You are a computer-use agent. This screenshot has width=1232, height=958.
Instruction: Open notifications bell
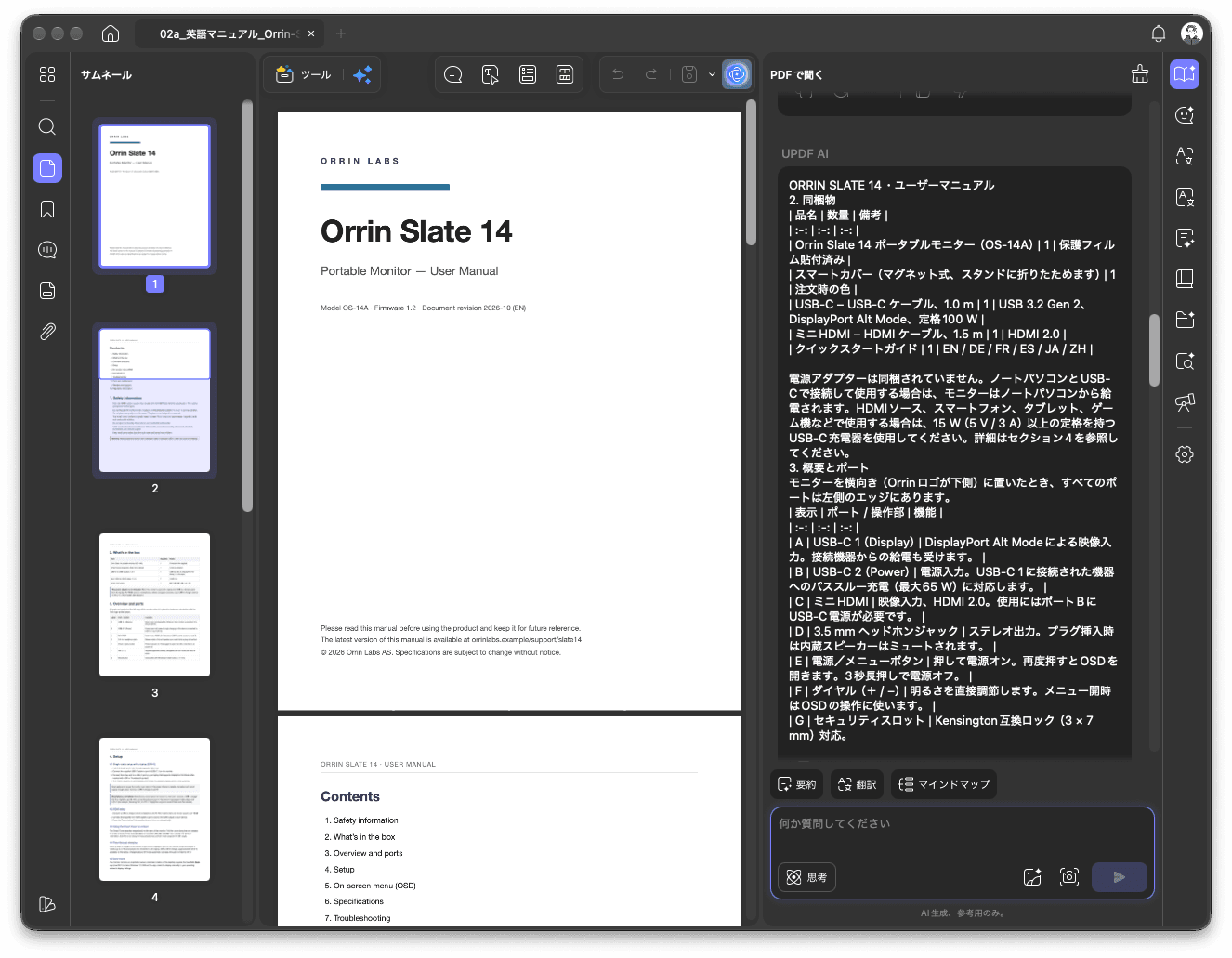pos(1159,33)
